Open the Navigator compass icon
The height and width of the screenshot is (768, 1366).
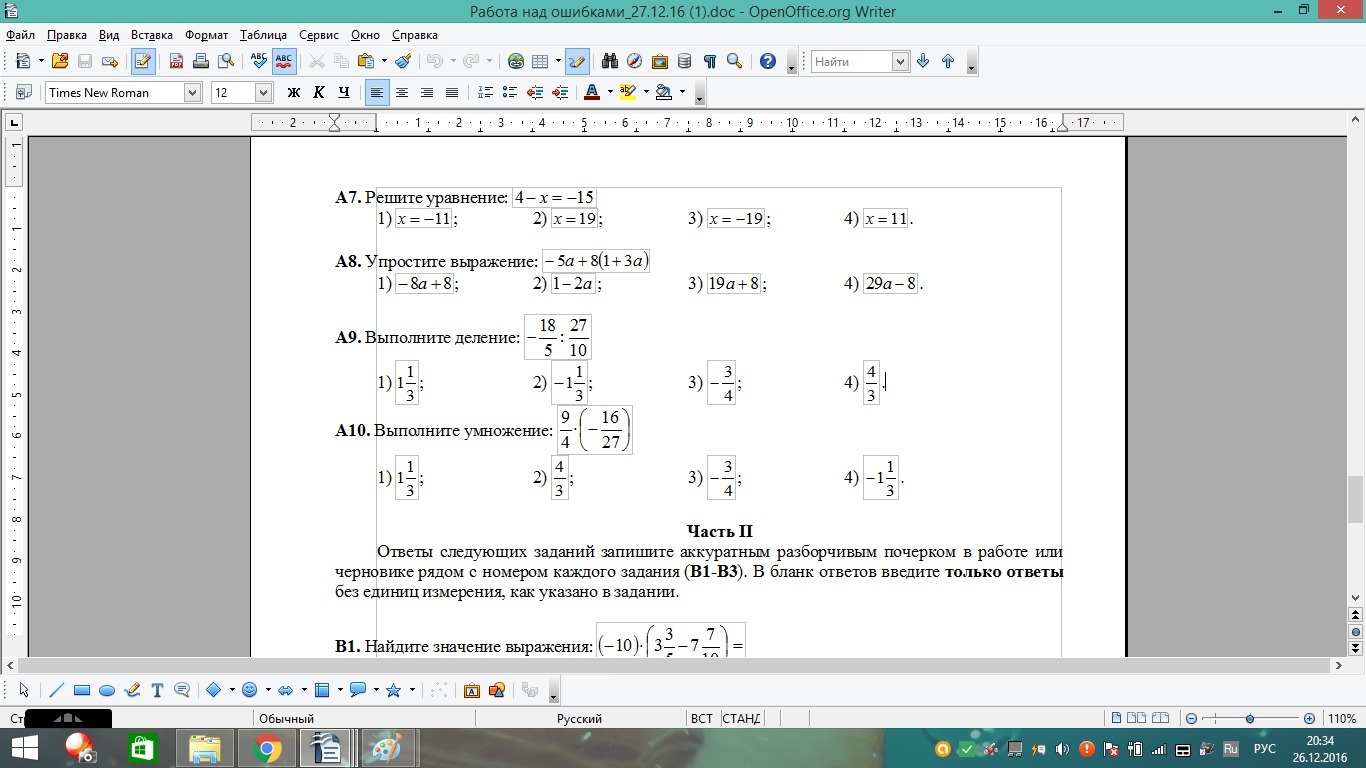click(x=635, y=61)
